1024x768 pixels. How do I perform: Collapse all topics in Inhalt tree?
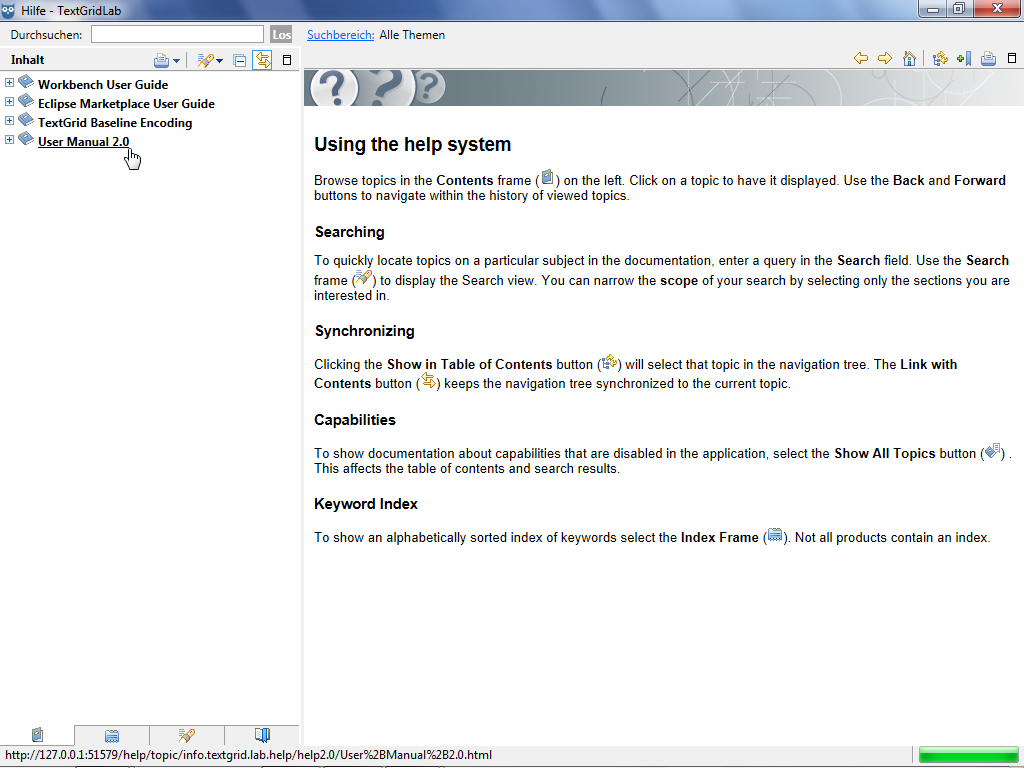(x=240, y=61)
